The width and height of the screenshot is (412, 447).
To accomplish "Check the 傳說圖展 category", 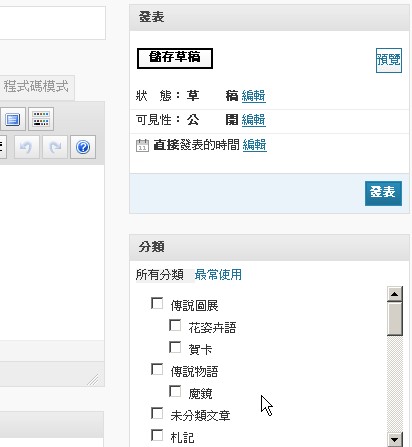I will pos(157,303).
